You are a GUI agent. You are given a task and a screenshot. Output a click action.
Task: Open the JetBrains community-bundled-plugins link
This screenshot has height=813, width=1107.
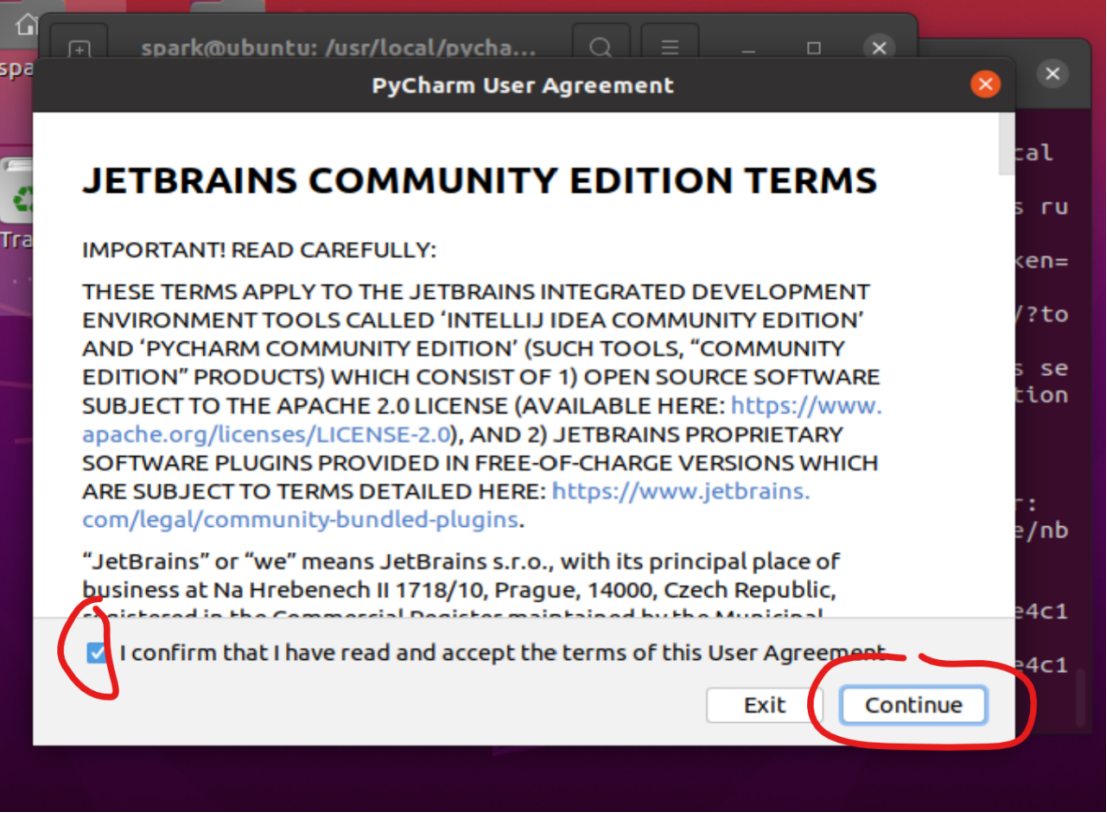click(x=445, y=505)
